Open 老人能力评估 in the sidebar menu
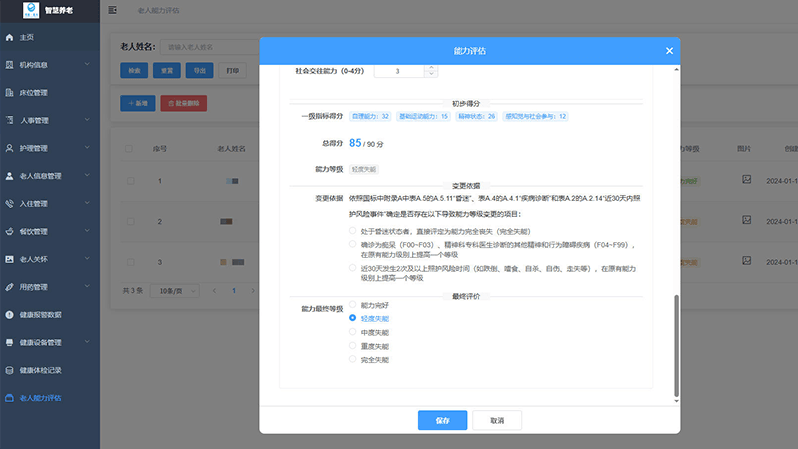798x449 pixels. click(x=41, y=398)
